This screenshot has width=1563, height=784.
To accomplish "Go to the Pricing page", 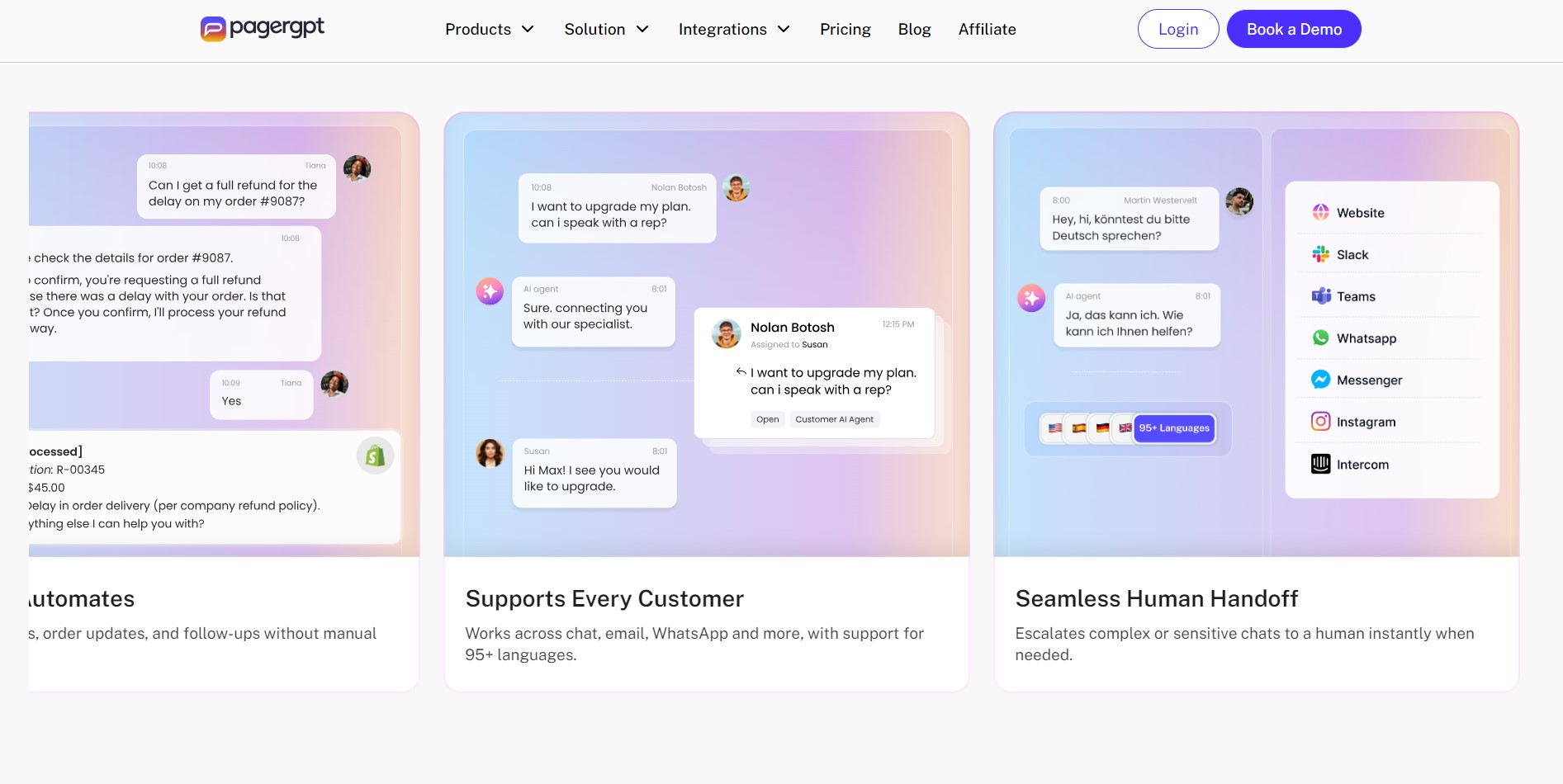I will [x=845, y=30].
